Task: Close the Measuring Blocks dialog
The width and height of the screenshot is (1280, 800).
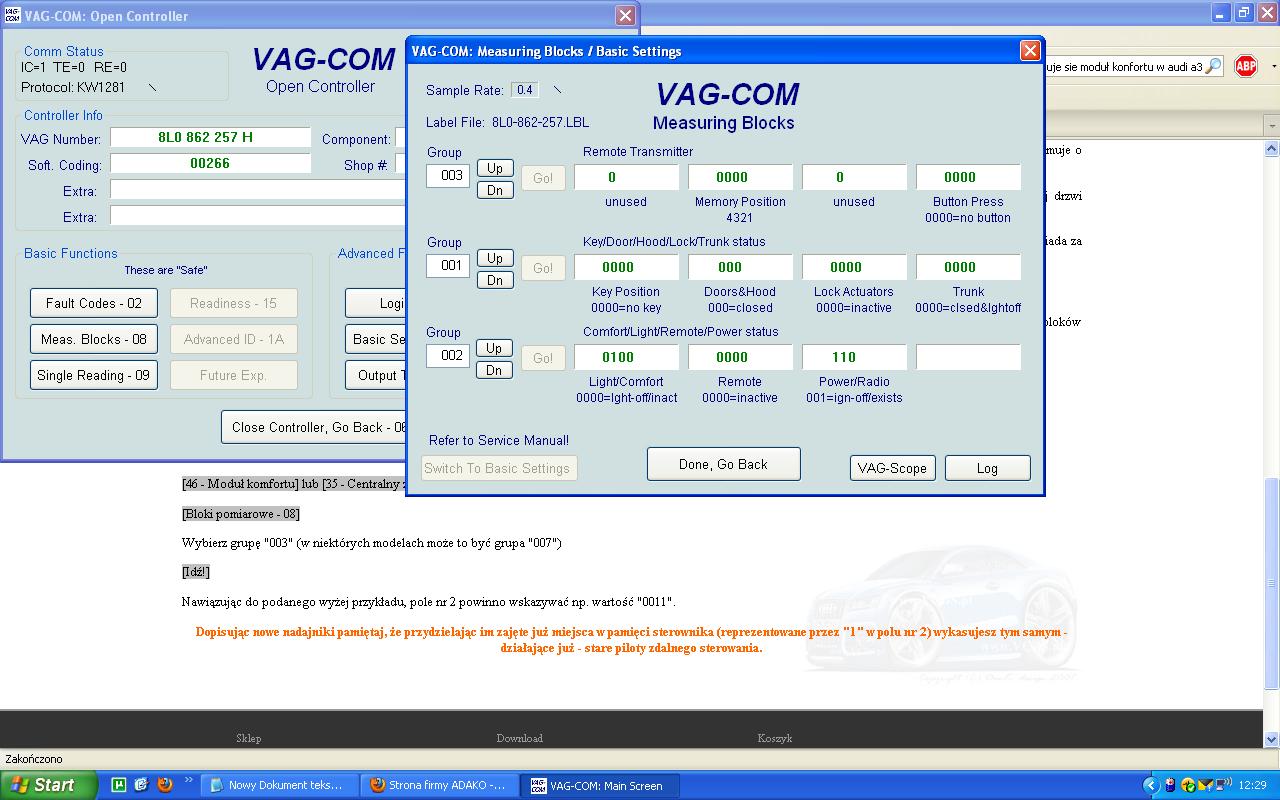Action: [x=1030, y=51]
